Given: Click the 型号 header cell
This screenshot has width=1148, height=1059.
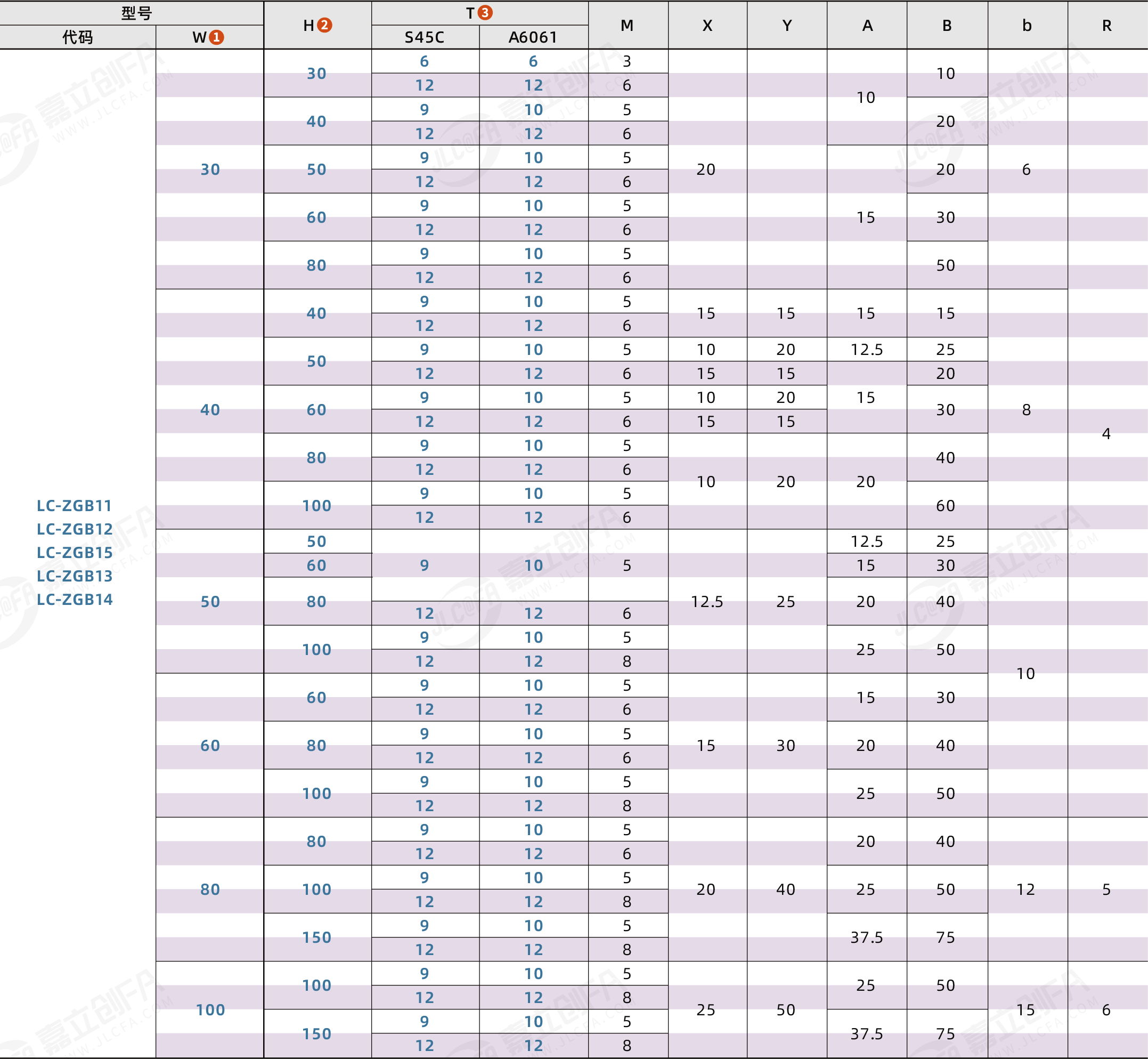Looking at the screenshot, I should click(x=136, y=13).
